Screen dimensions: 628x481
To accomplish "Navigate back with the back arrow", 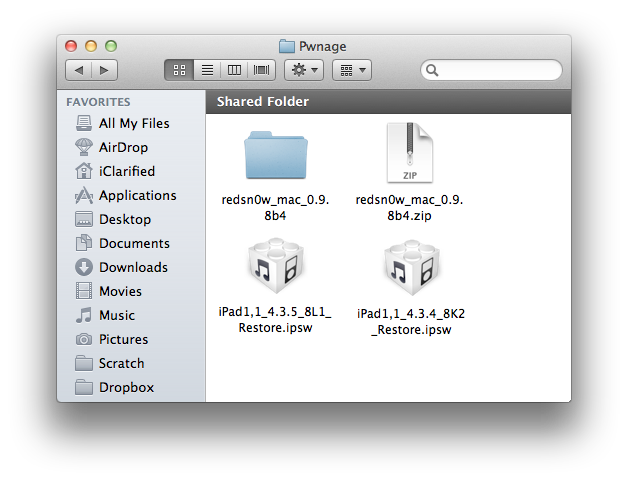I will click(x=79, y=70).
